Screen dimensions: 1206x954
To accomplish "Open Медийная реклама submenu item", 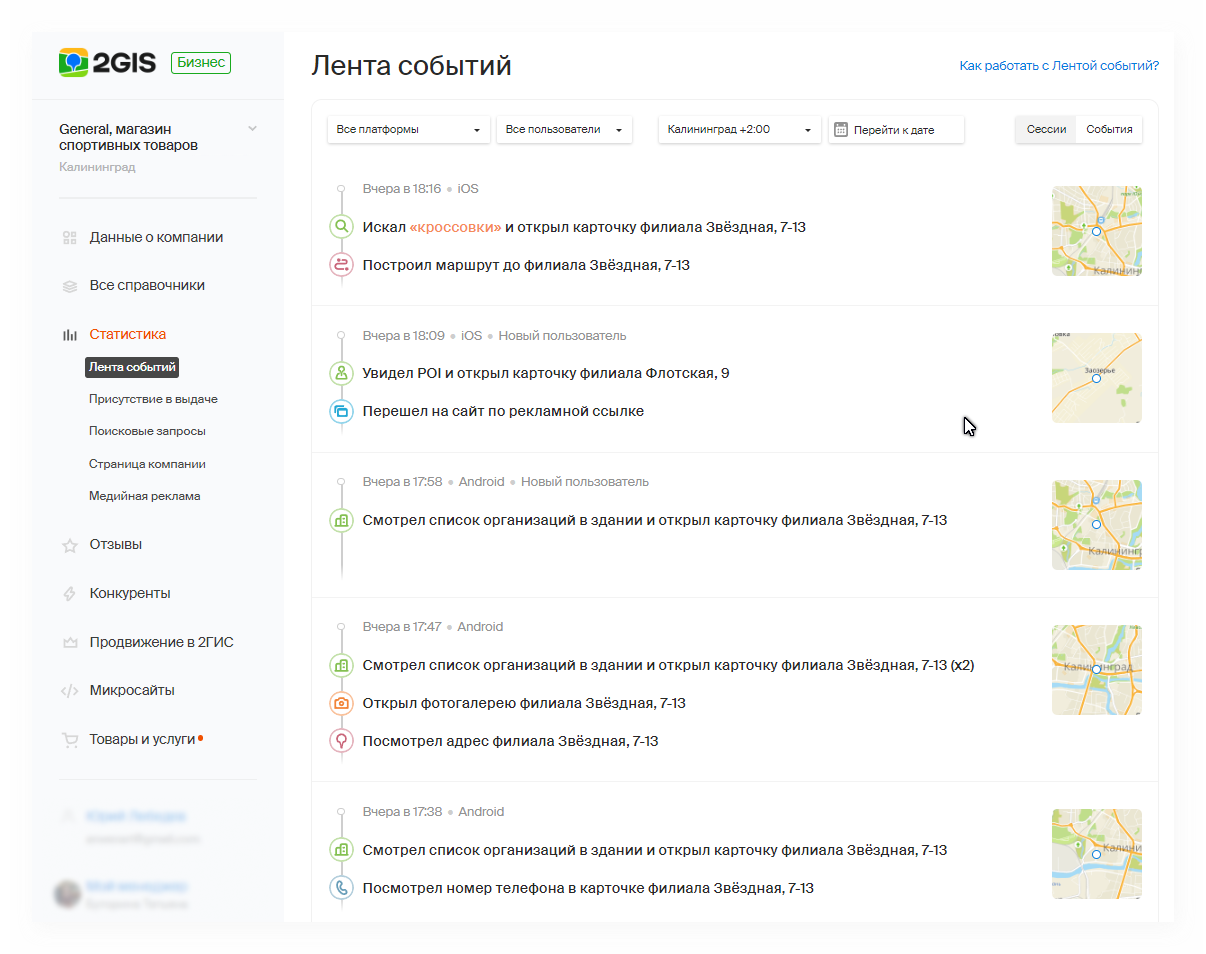I will pos(144,496).
